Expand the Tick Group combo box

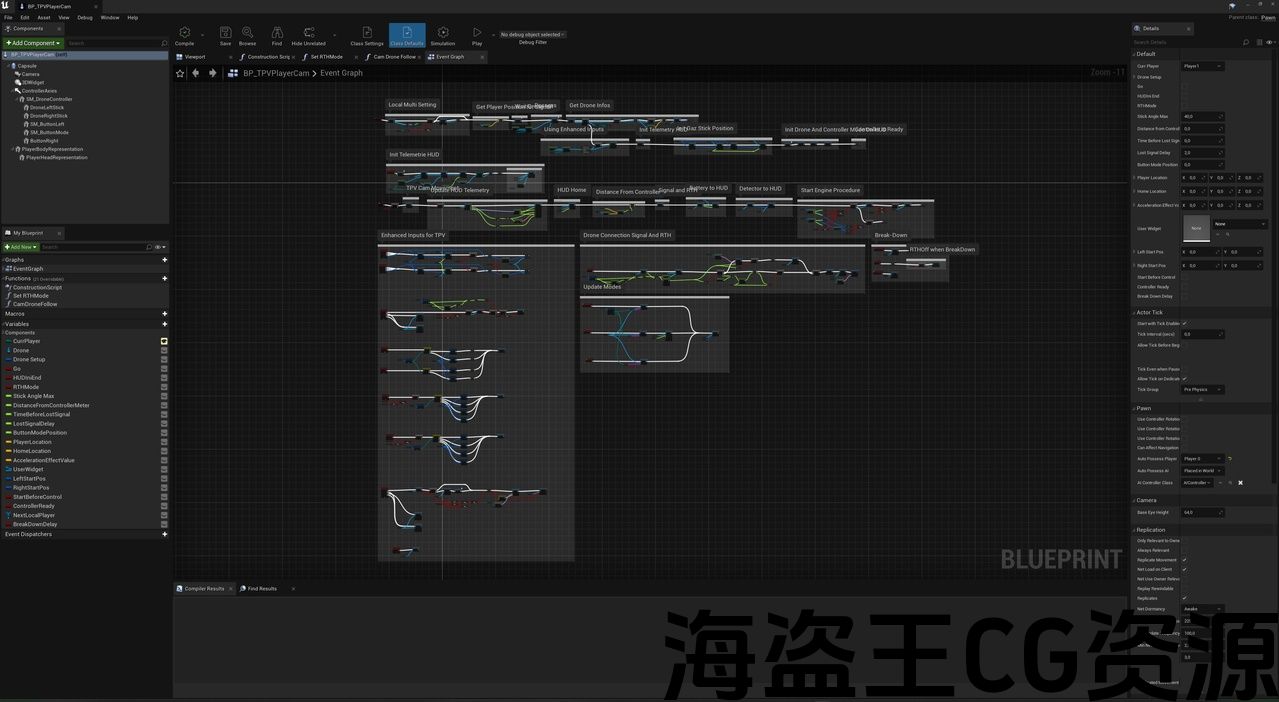1203,389
